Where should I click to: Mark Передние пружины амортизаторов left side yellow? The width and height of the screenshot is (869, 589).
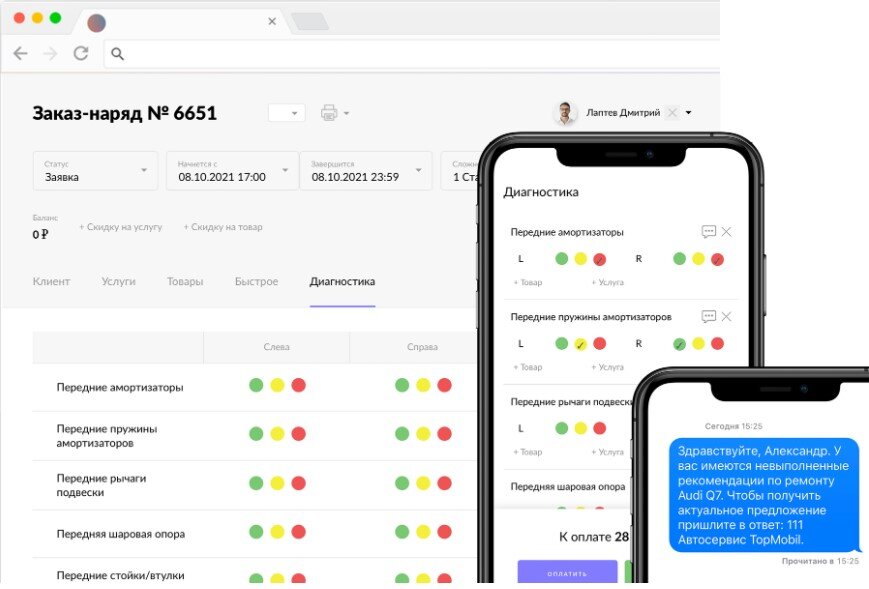pyautogui.click(x=277, y=434)
